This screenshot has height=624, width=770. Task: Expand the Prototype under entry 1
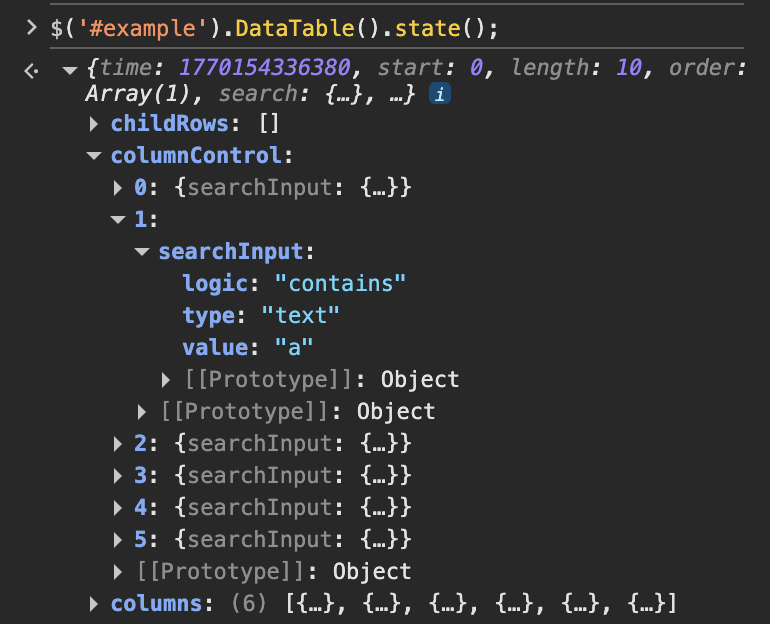pos(143,412)
